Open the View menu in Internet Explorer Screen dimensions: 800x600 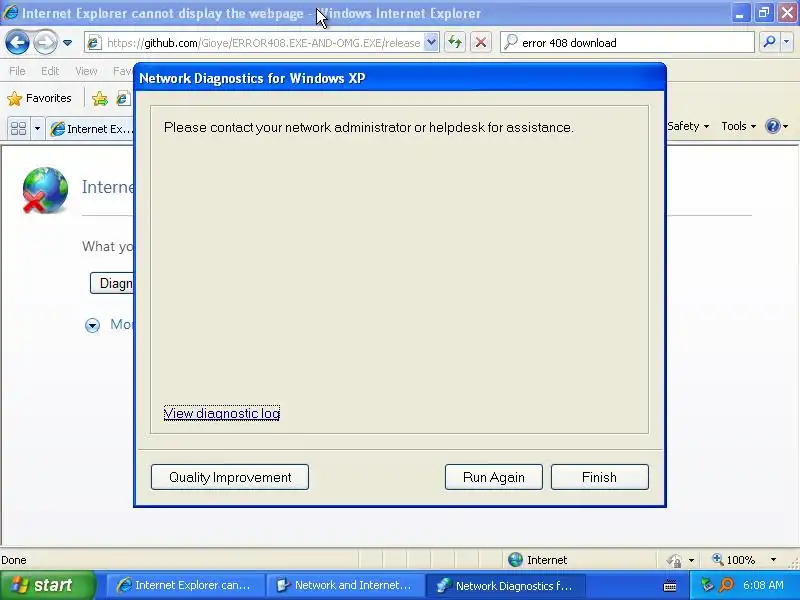tap(86, 71)
